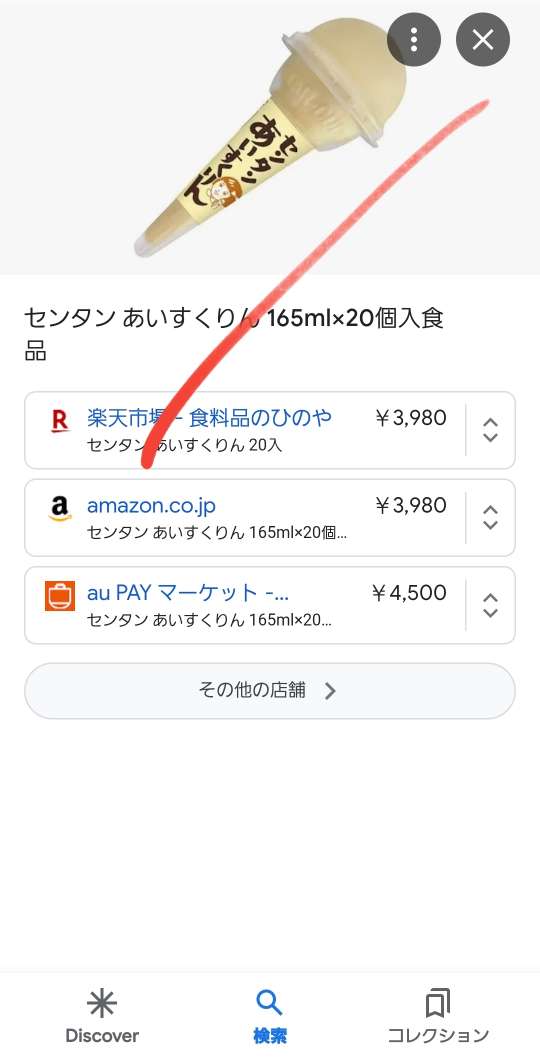Tap the au PAY Market bag icon
The image size is (540, 1057).
[x=60, y=596]
